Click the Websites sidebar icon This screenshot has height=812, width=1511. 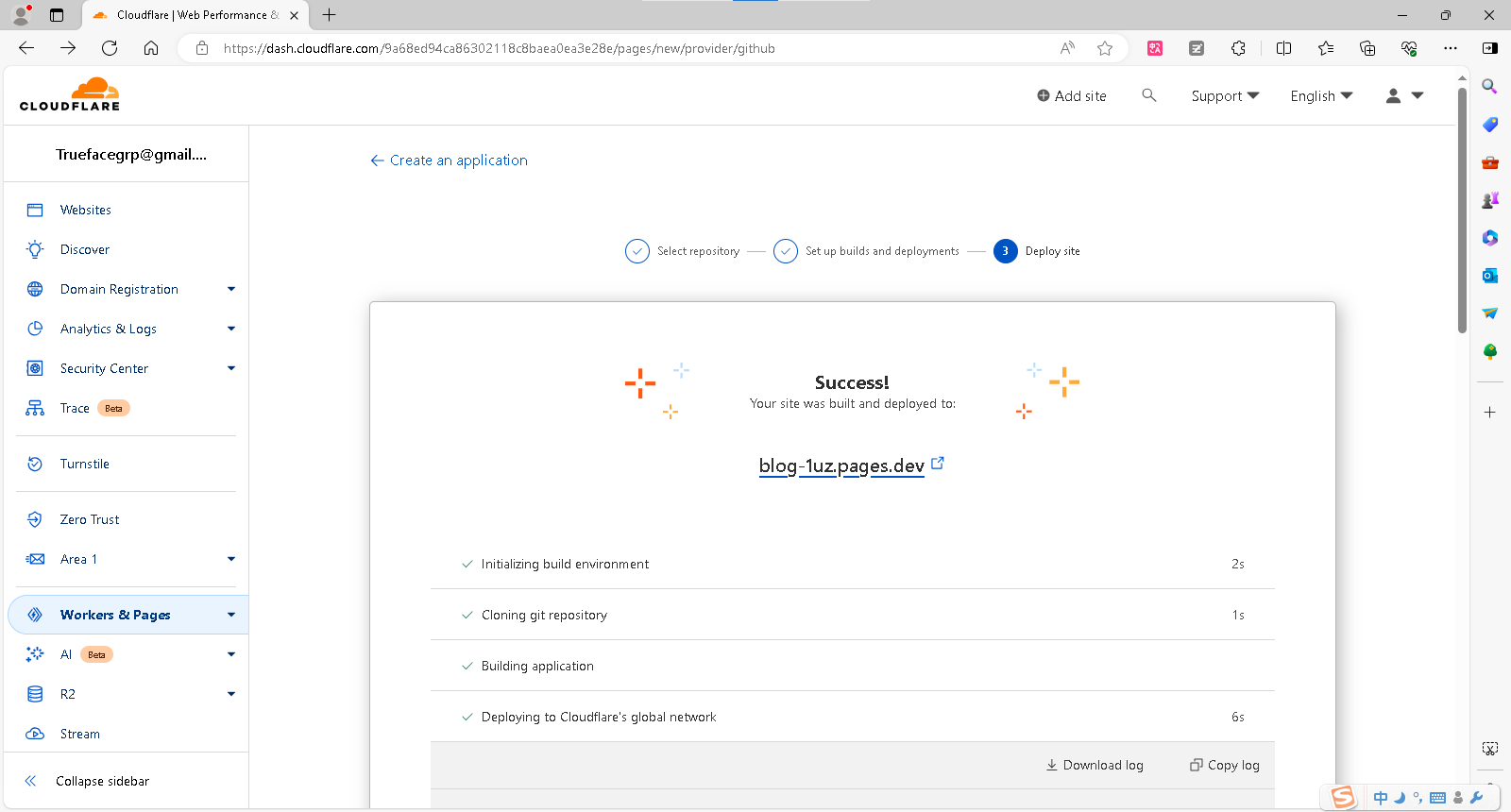(x=35, y=210)
